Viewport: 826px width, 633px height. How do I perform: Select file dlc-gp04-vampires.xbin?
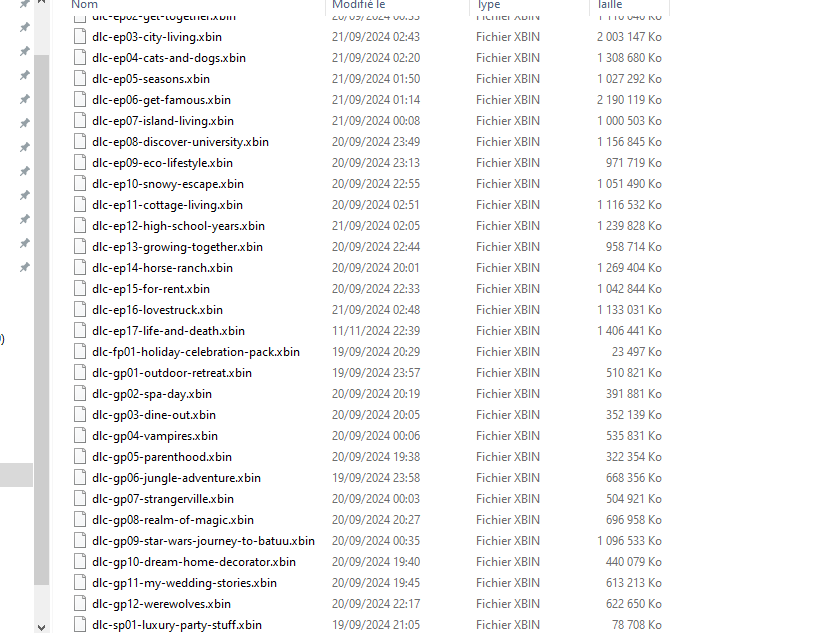pos(155,436)
